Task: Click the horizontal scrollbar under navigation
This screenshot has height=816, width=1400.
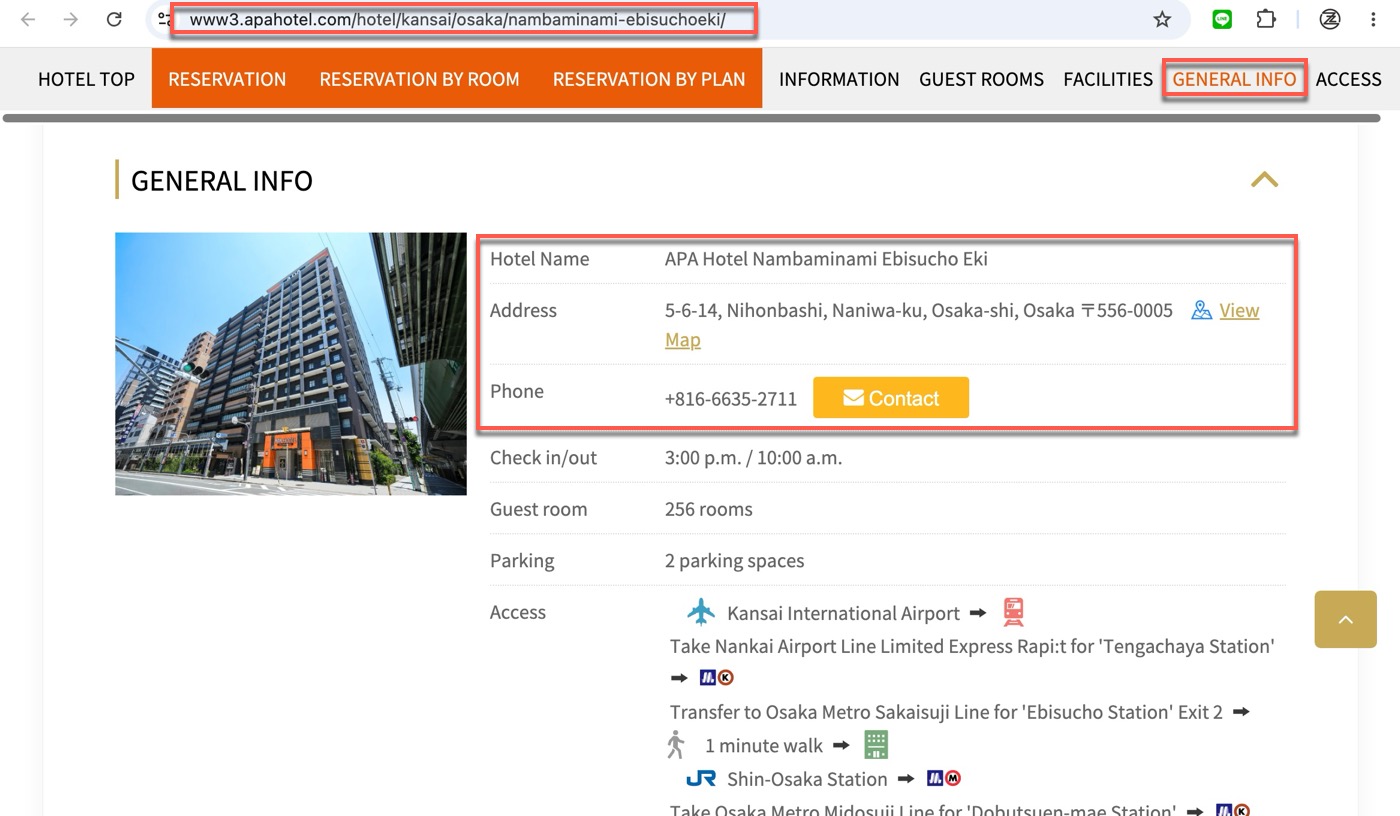Action: (691, 118)
